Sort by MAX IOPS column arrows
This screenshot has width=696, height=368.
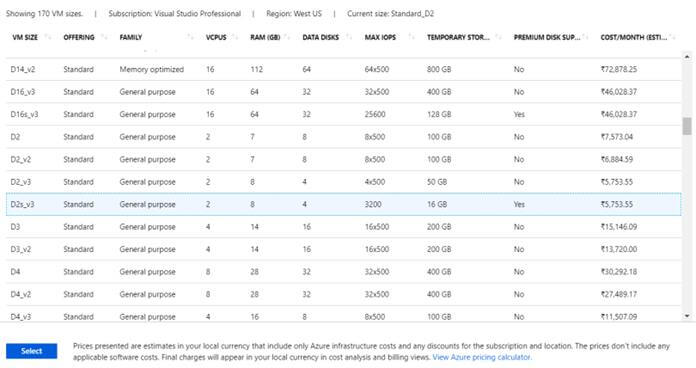(411, 37)
